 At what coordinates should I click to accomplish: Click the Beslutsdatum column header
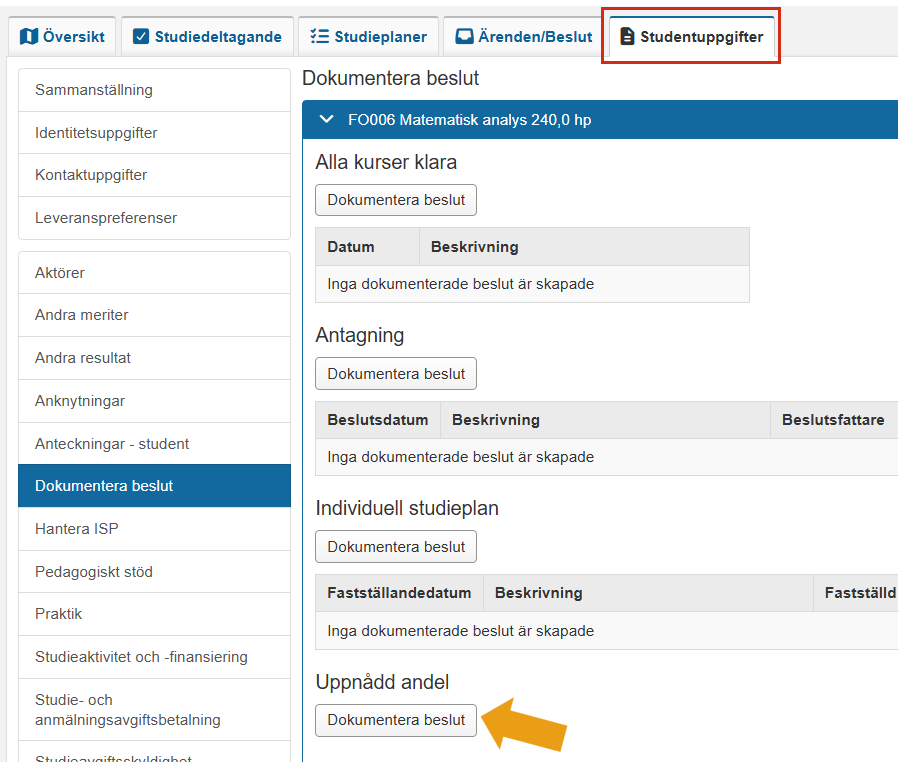[x=377, y=420]
